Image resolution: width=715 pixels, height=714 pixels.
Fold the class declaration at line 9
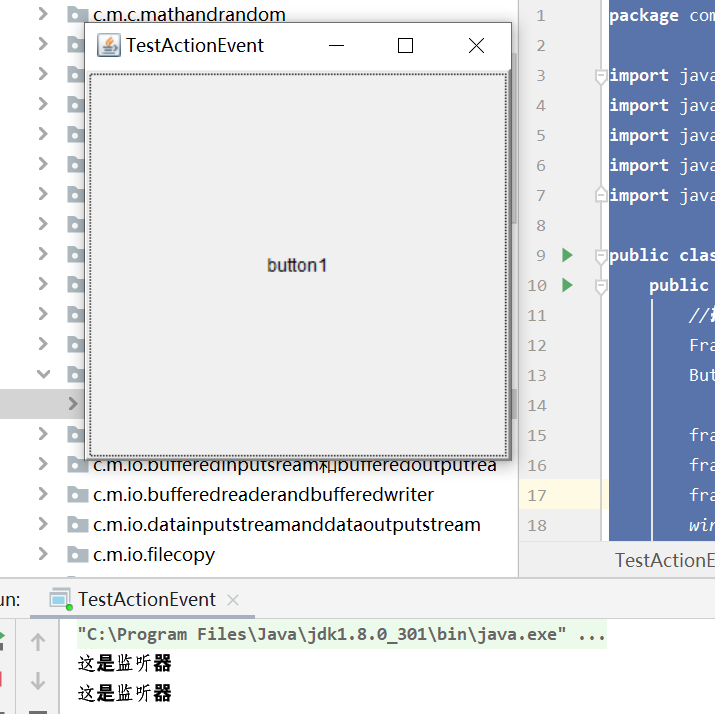601,256
